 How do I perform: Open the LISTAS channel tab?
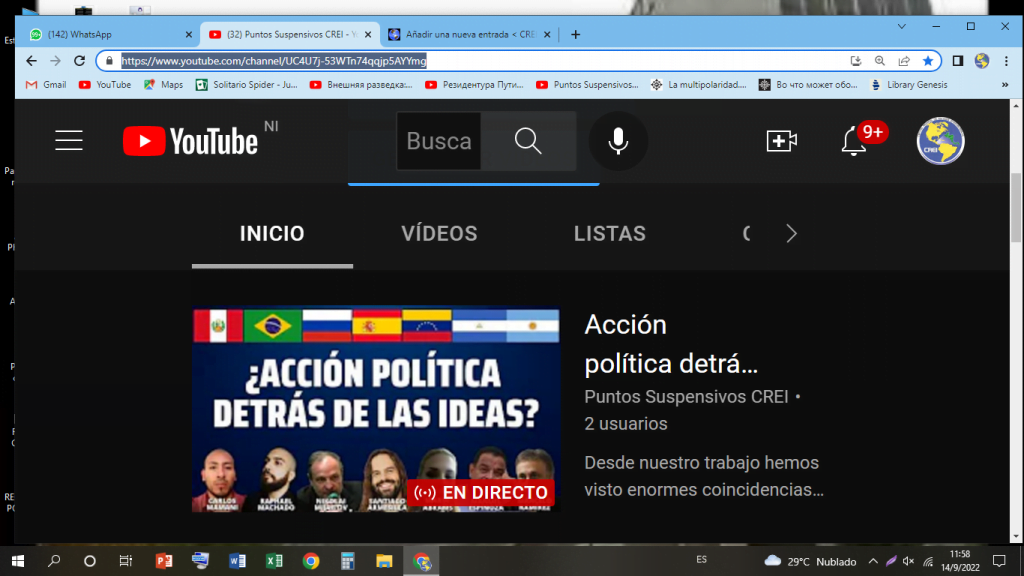[x=610, y=234]
